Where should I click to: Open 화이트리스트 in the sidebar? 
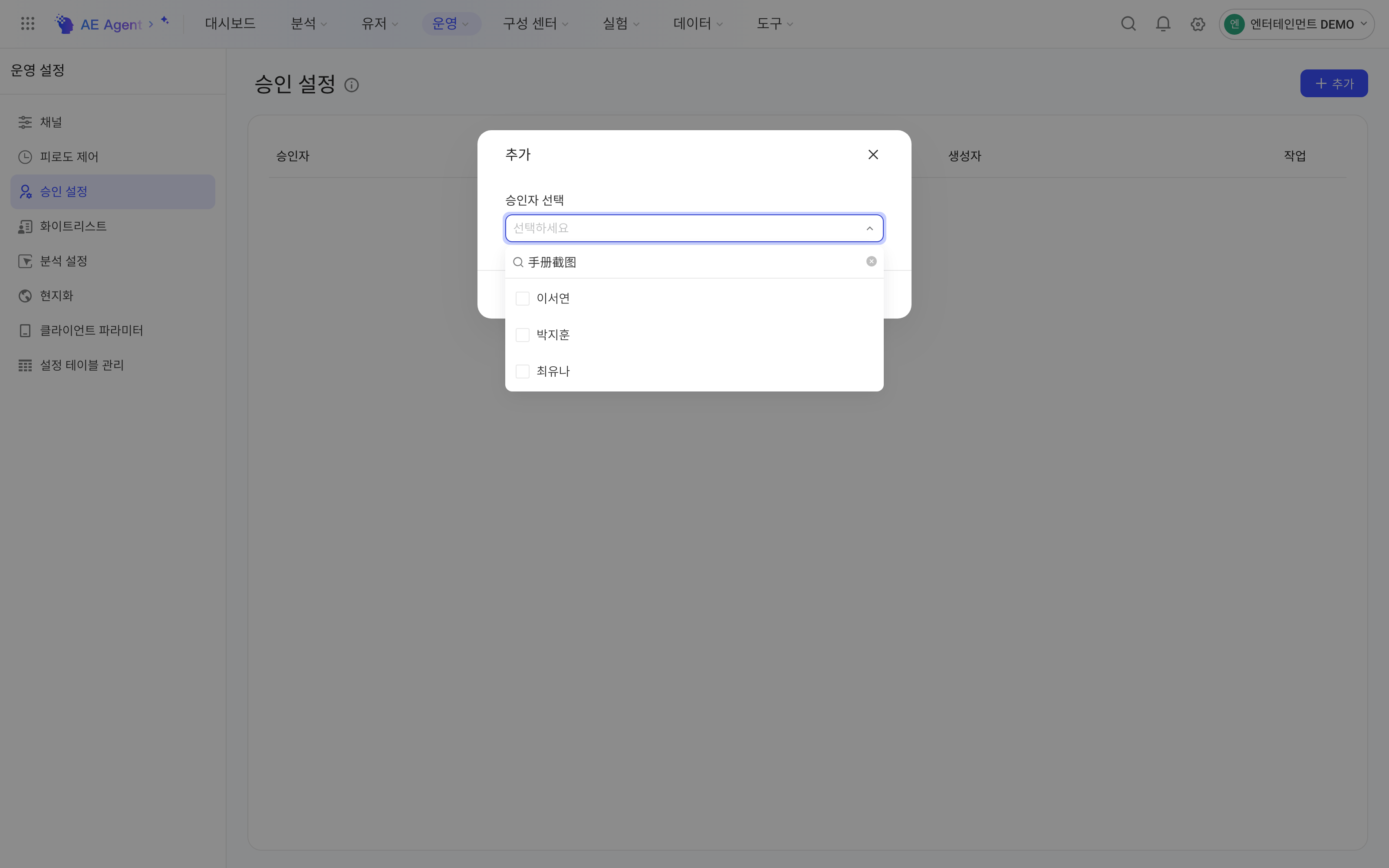(112, 226)
